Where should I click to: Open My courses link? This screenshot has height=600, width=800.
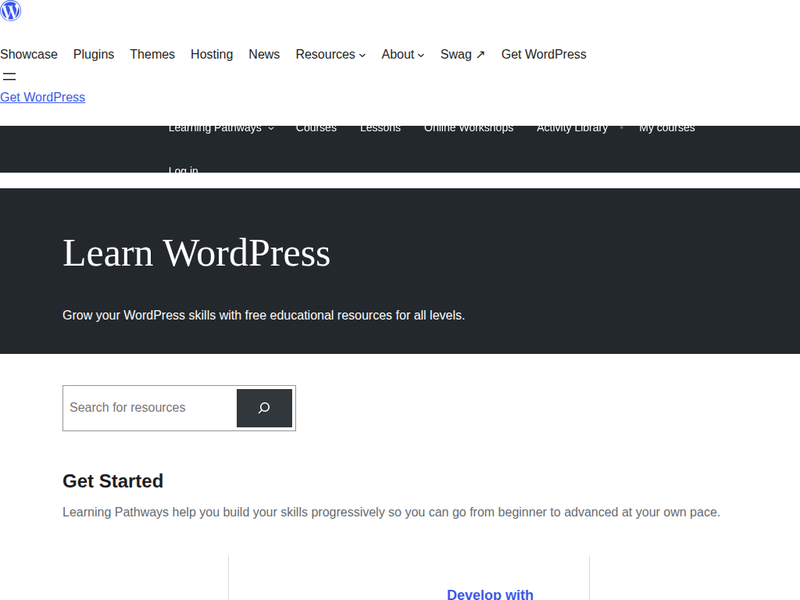pyautogui.click(x=667, y=129)
